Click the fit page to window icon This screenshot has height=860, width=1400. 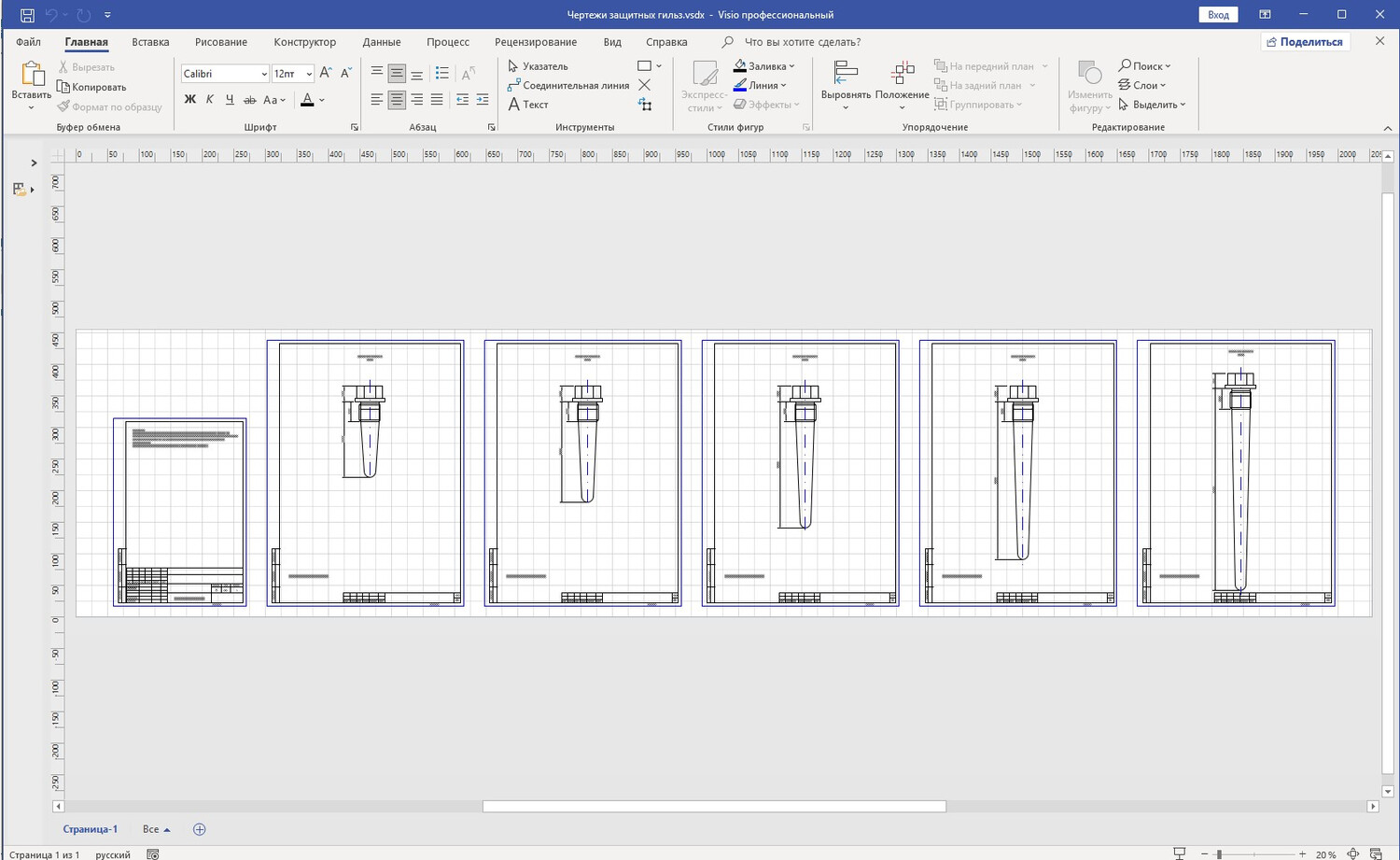(x=1352, y=853)
